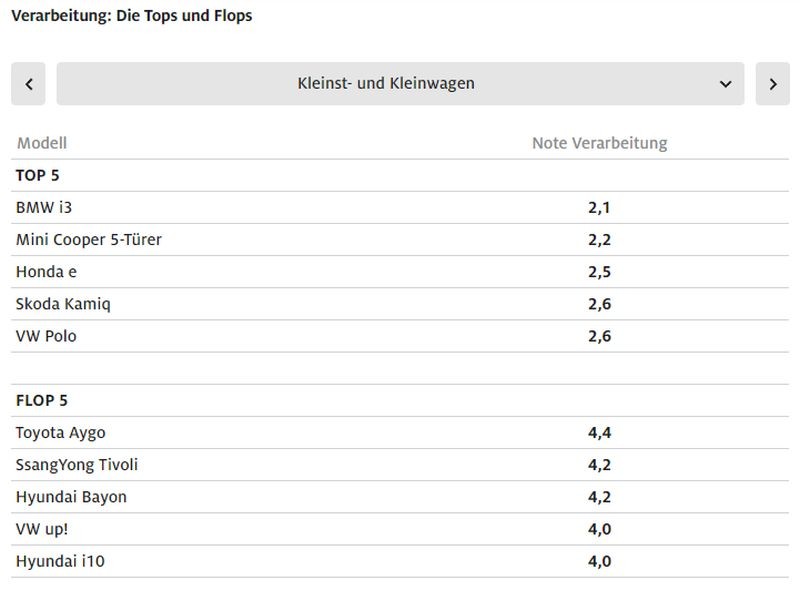Screen dimensions: 800x591
Task: Open the Kleinst- und Kleinwagen dropdown
Action: (x=386, y=84)
